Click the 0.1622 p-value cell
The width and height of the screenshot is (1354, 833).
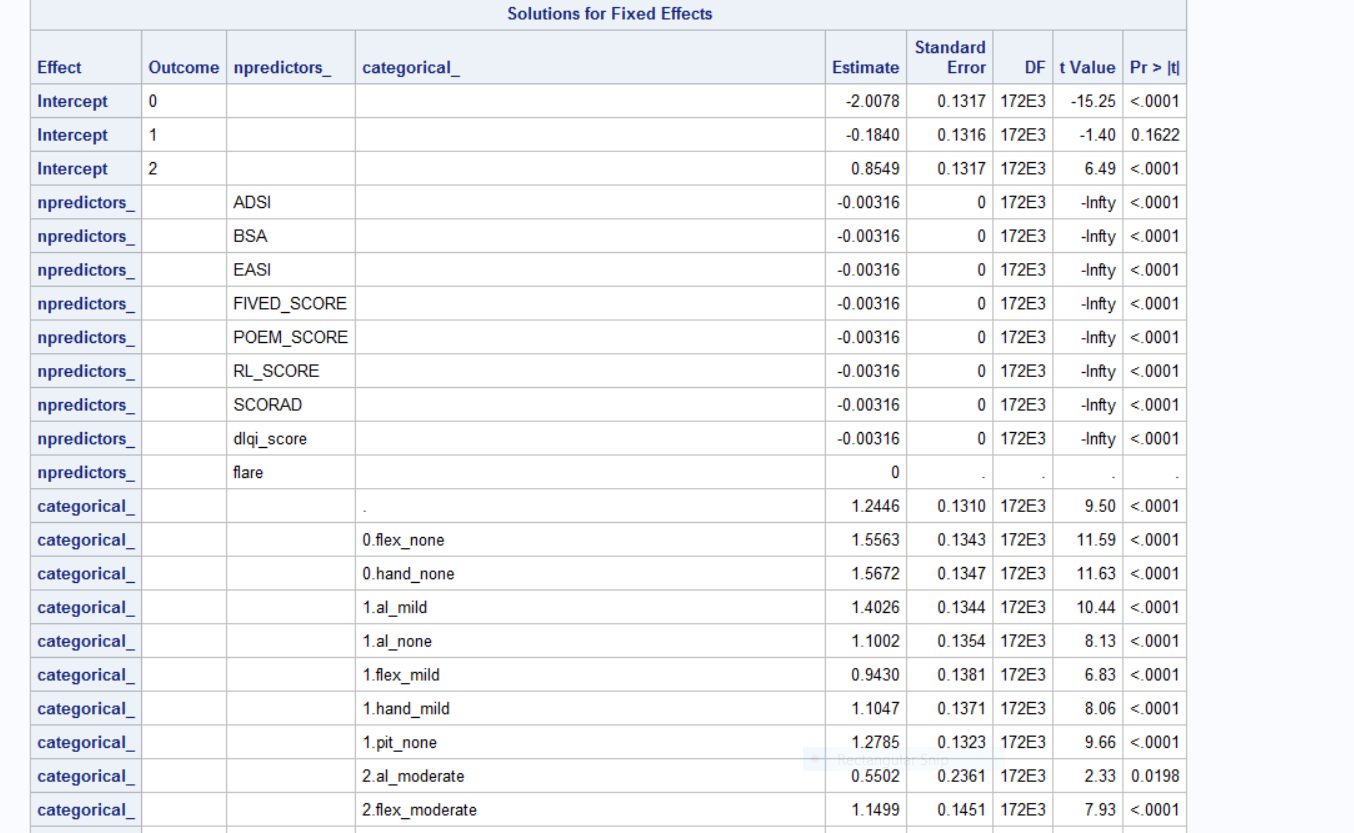click(1155, 135)
